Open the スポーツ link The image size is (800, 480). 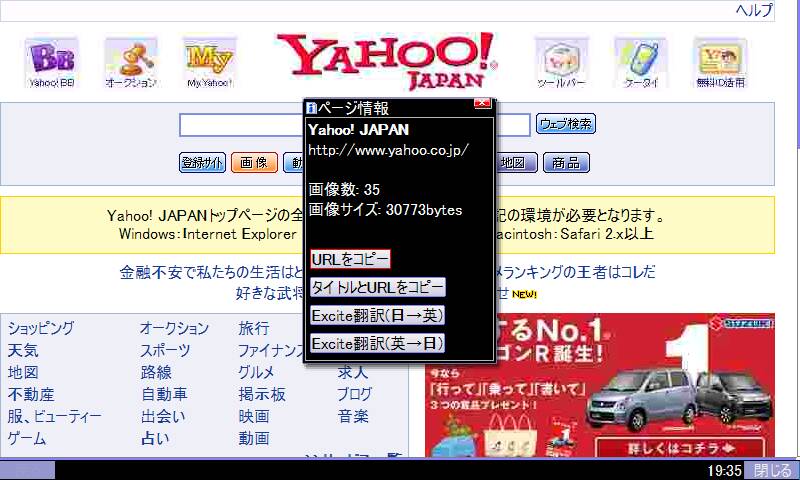point(165,350)
